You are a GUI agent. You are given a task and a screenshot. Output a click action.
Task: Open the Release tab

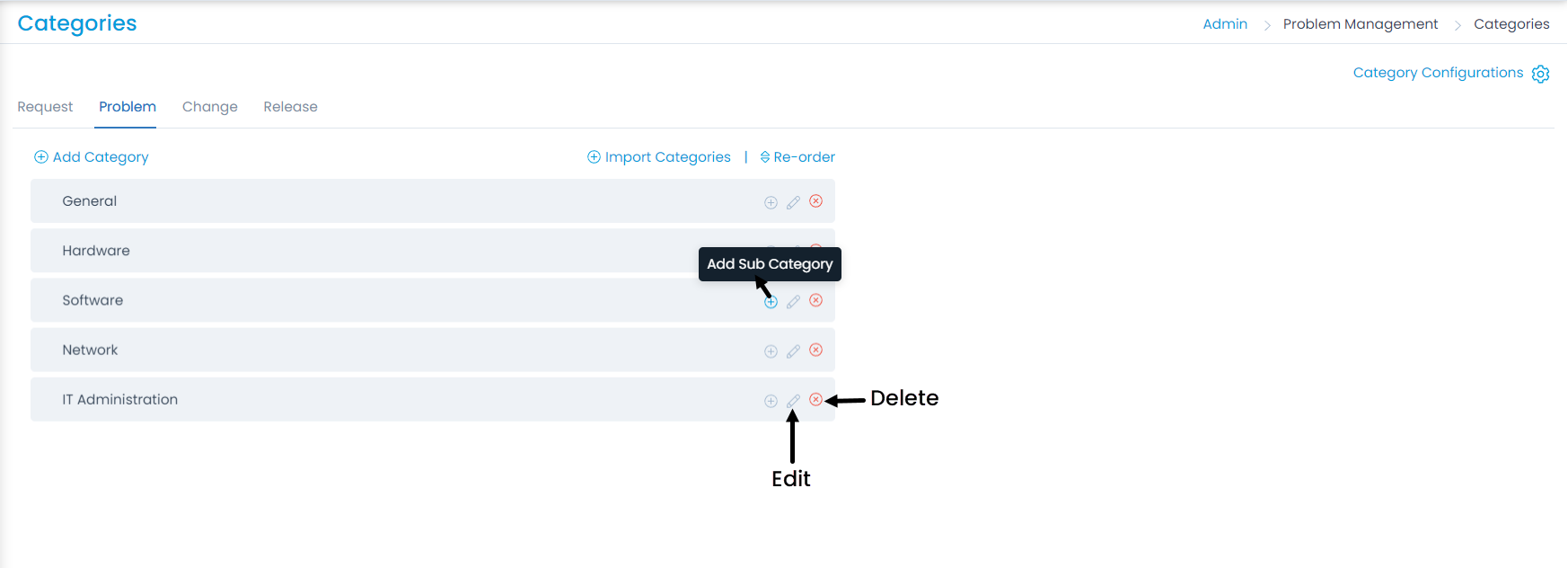pyautogui.click(x=290, y=107)
